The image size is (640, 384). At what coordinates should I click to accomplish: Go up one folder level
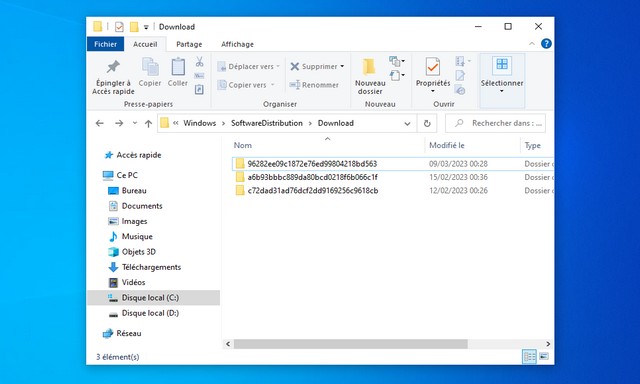148,123
